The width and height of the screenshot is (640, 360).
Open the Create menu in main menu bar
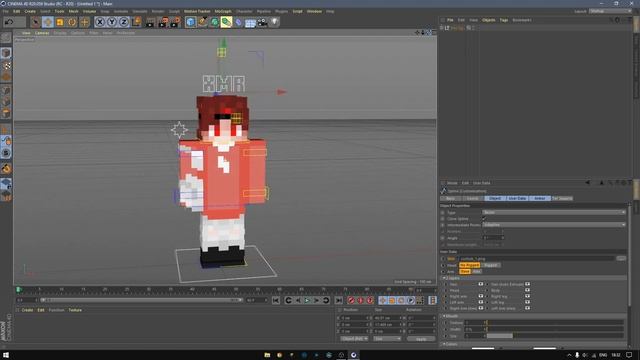[30, 11]
